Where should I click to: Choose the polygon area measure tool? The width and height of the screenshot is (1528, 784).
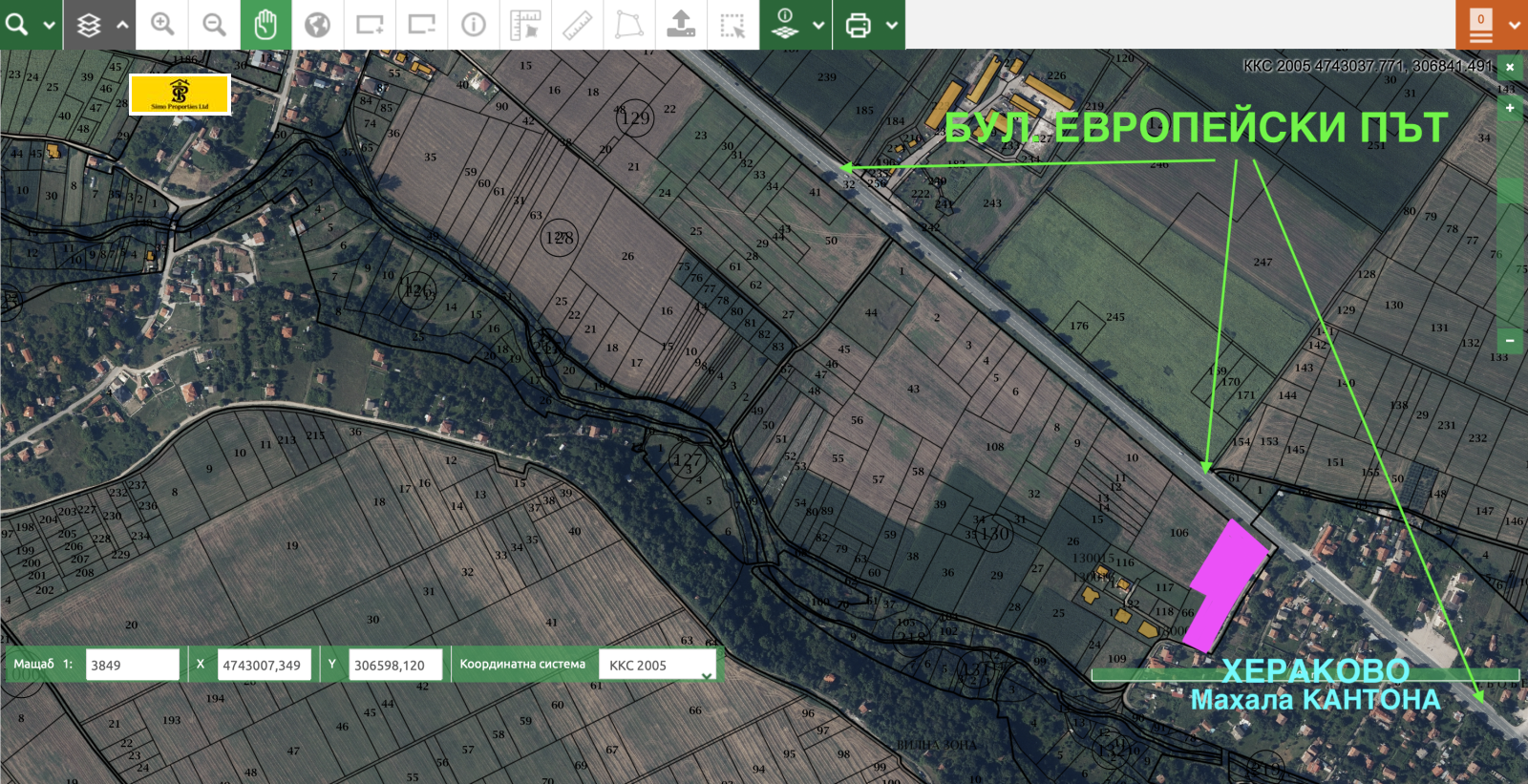628,25
